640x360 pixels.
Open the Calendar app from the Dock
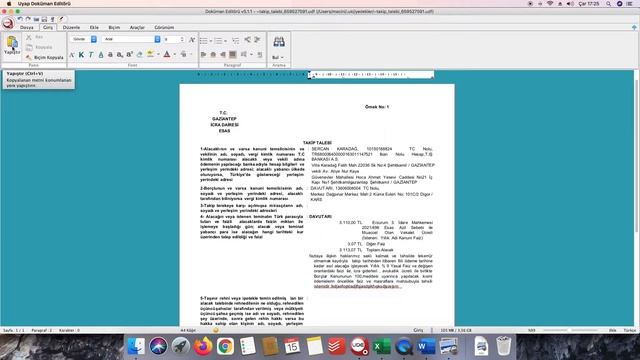click(x=292, y=347)
